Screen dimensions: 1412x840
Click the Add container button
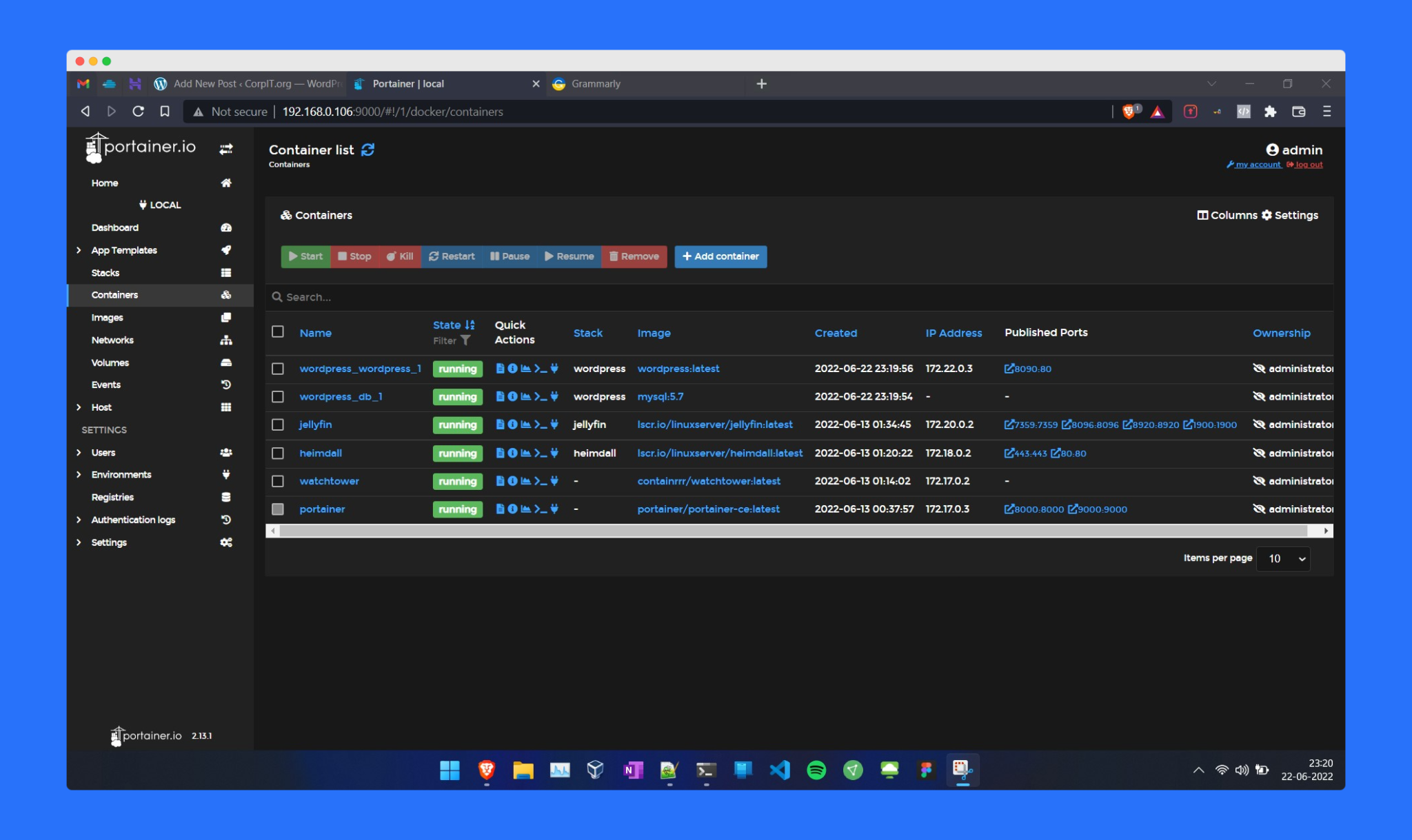pos(720,256)
